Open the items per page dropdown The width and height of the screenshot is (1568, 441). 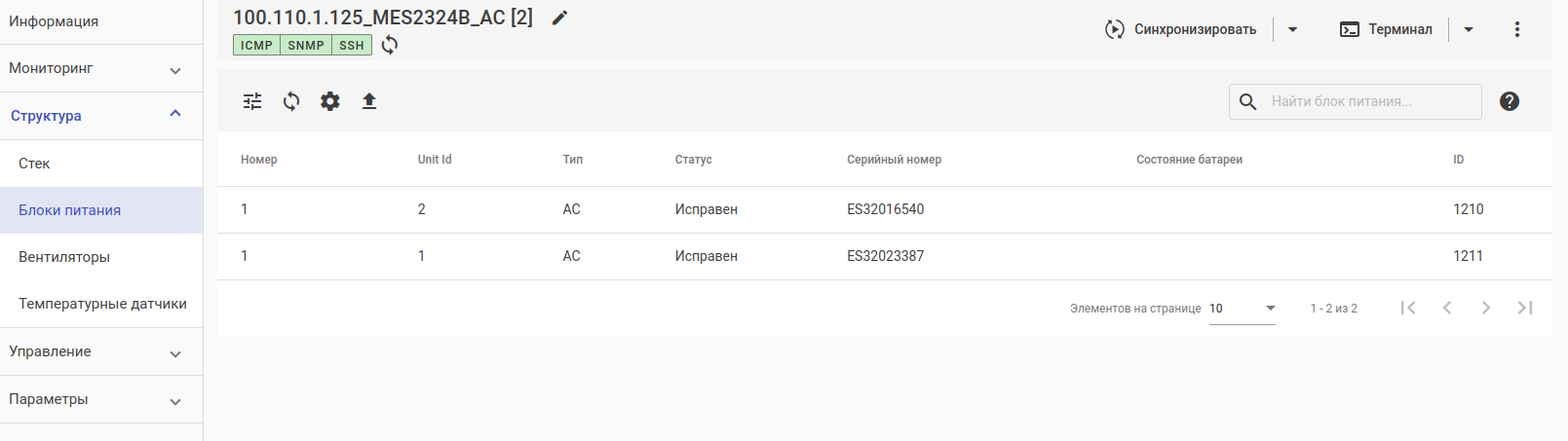(1243, 309)
